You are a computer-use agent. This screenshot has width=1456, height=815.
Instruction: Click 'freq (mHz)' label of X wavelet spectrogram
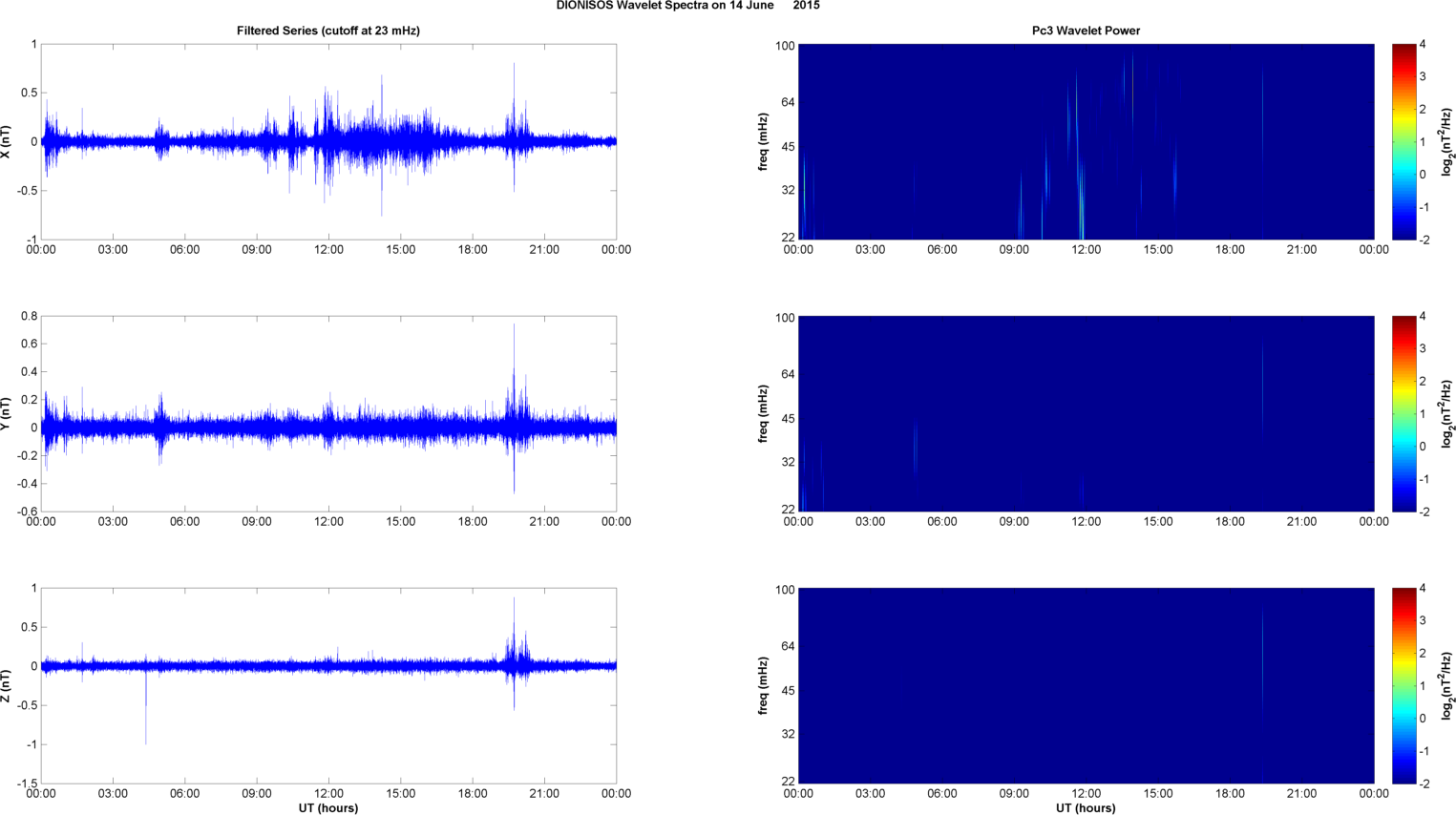[x=764, y=142]
